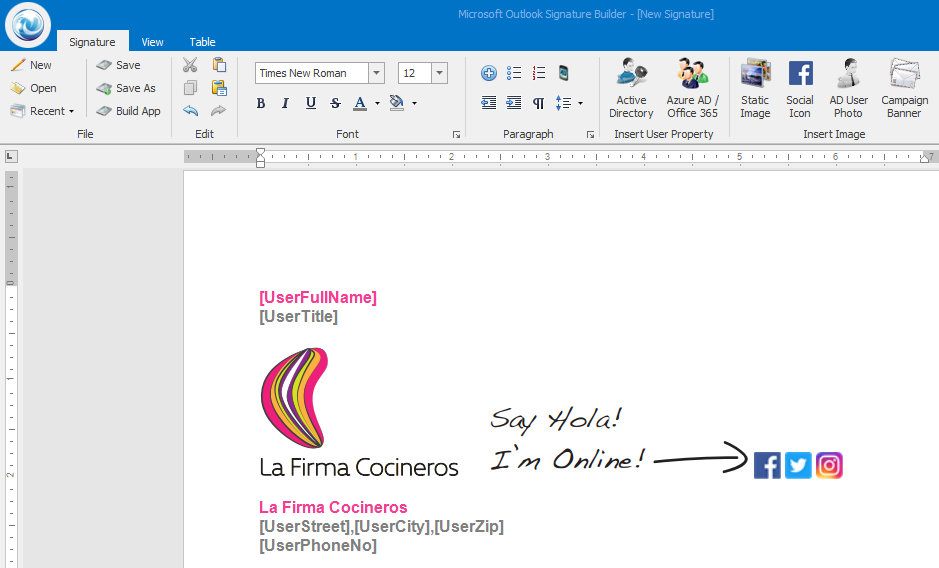Viewport: 939px width, 568px height.
Task: Click the line spacing icon
Action: [x=564, y=103]
